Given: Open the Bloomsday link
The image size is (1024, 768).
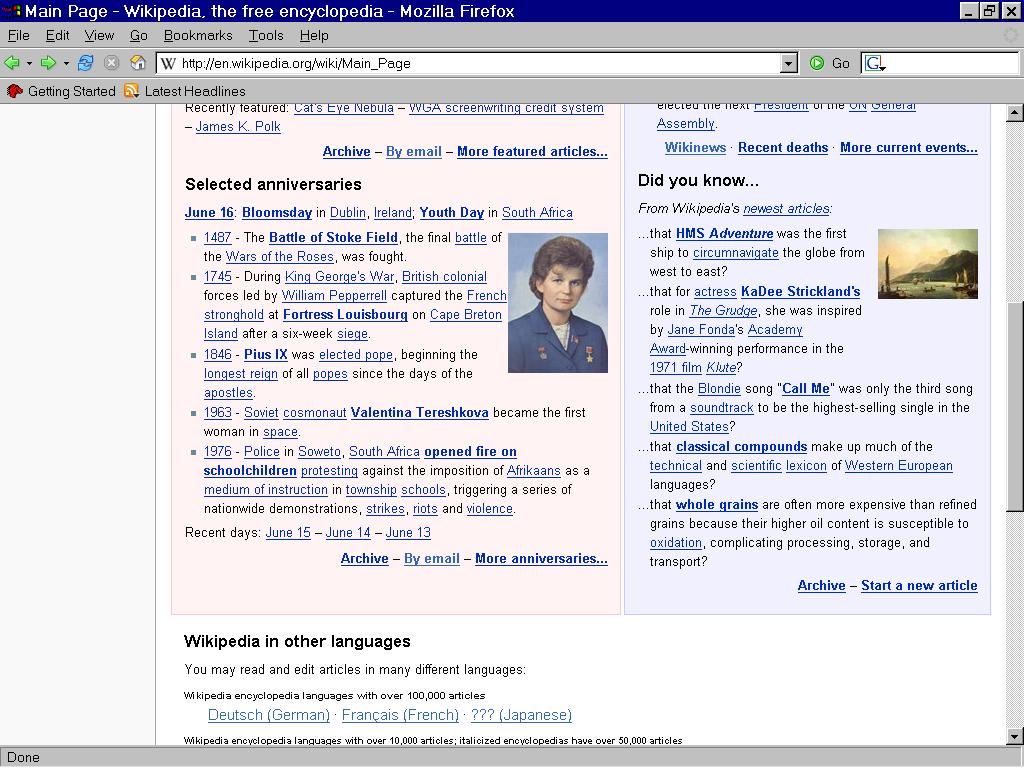Looking at the screenshot, I should point(277,212).
